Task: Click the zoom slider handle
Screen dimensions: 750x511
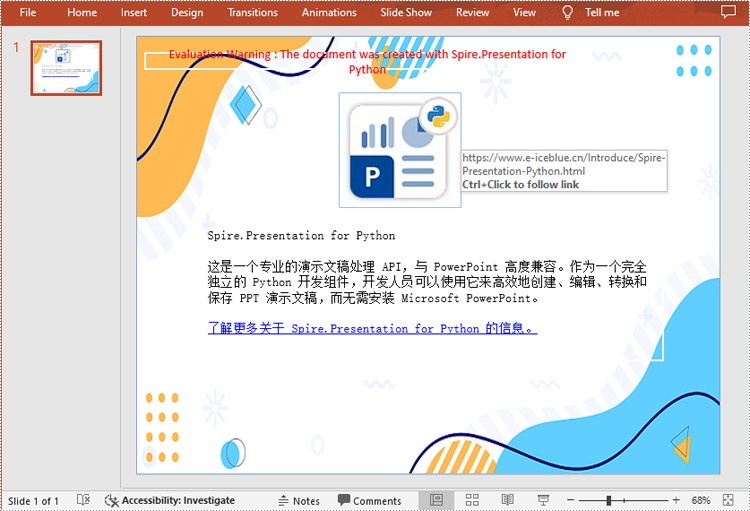Action: 608,500
